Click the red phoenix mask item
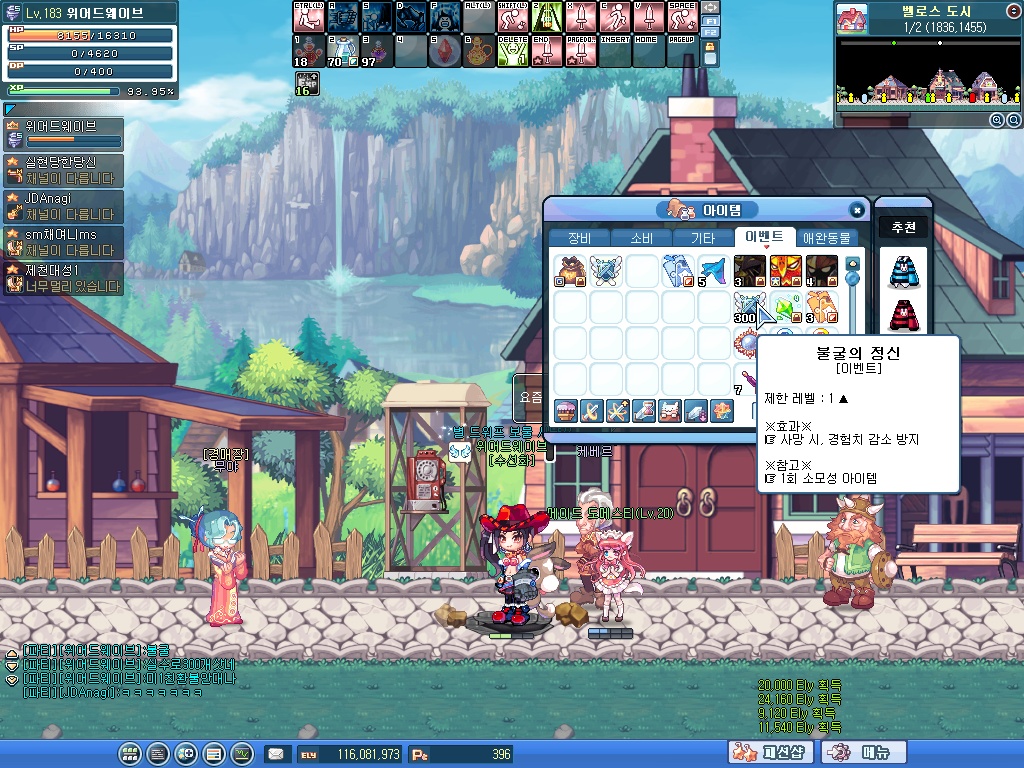This screenshot has width=1024, height=768. point(785,271)
